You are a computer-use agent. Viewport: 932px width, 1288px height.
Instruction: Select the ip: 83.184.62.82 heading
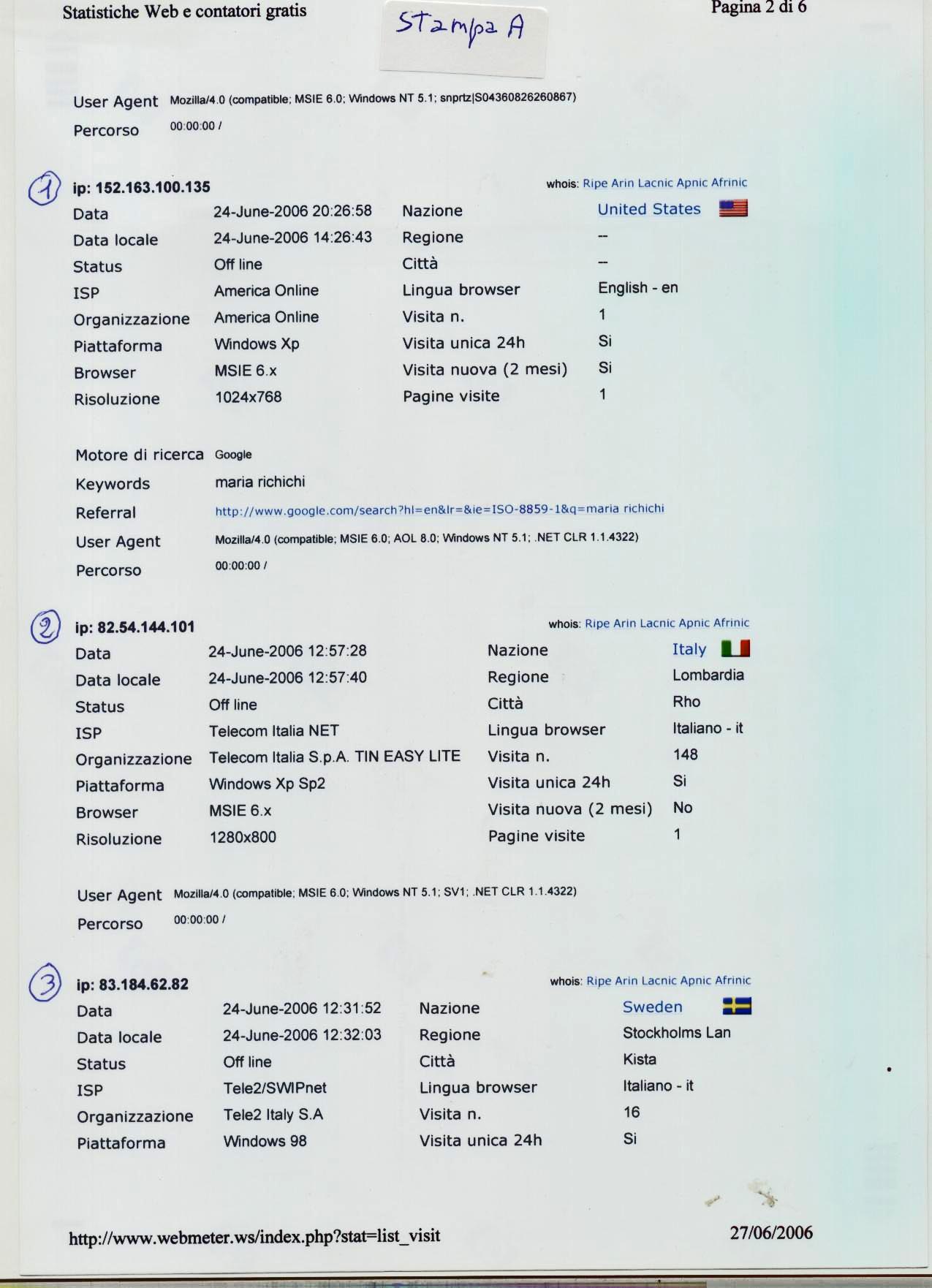pyautogui.click(x=132, y=985)
